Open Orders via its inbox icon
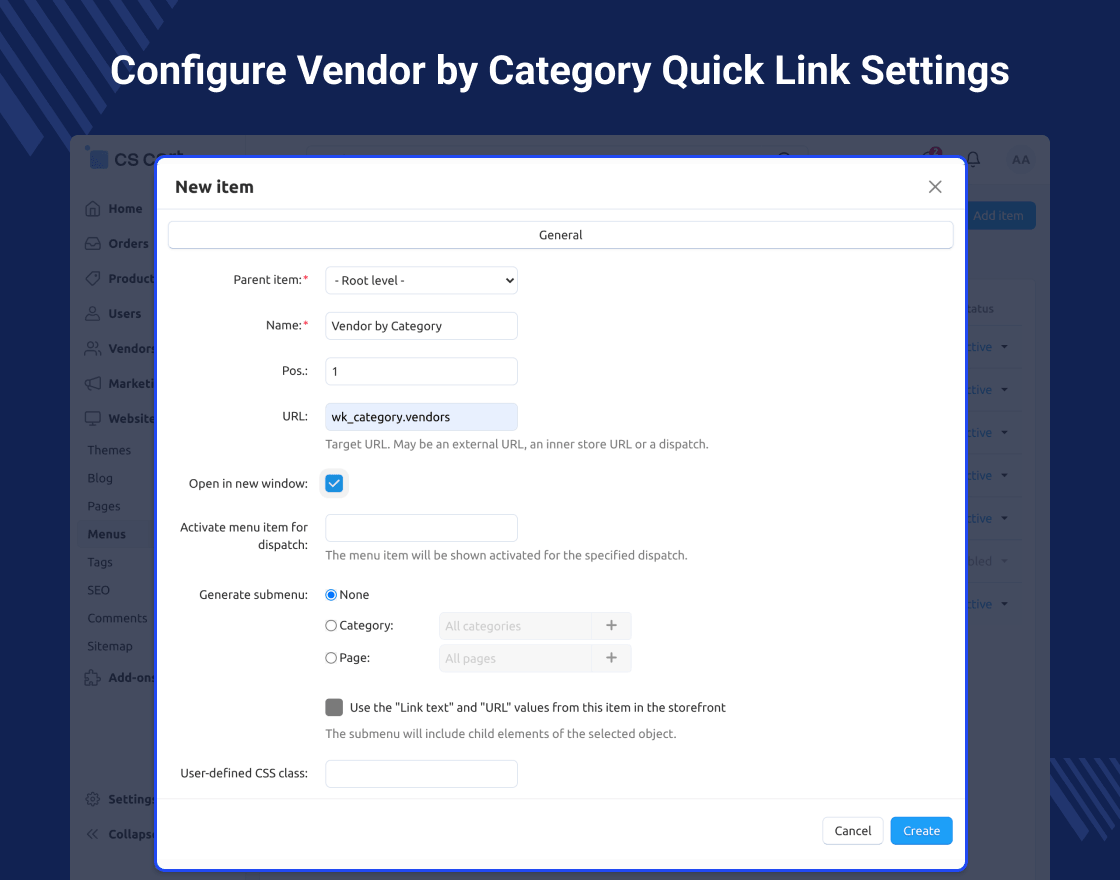1120x880 pixels. click(93, 244)
